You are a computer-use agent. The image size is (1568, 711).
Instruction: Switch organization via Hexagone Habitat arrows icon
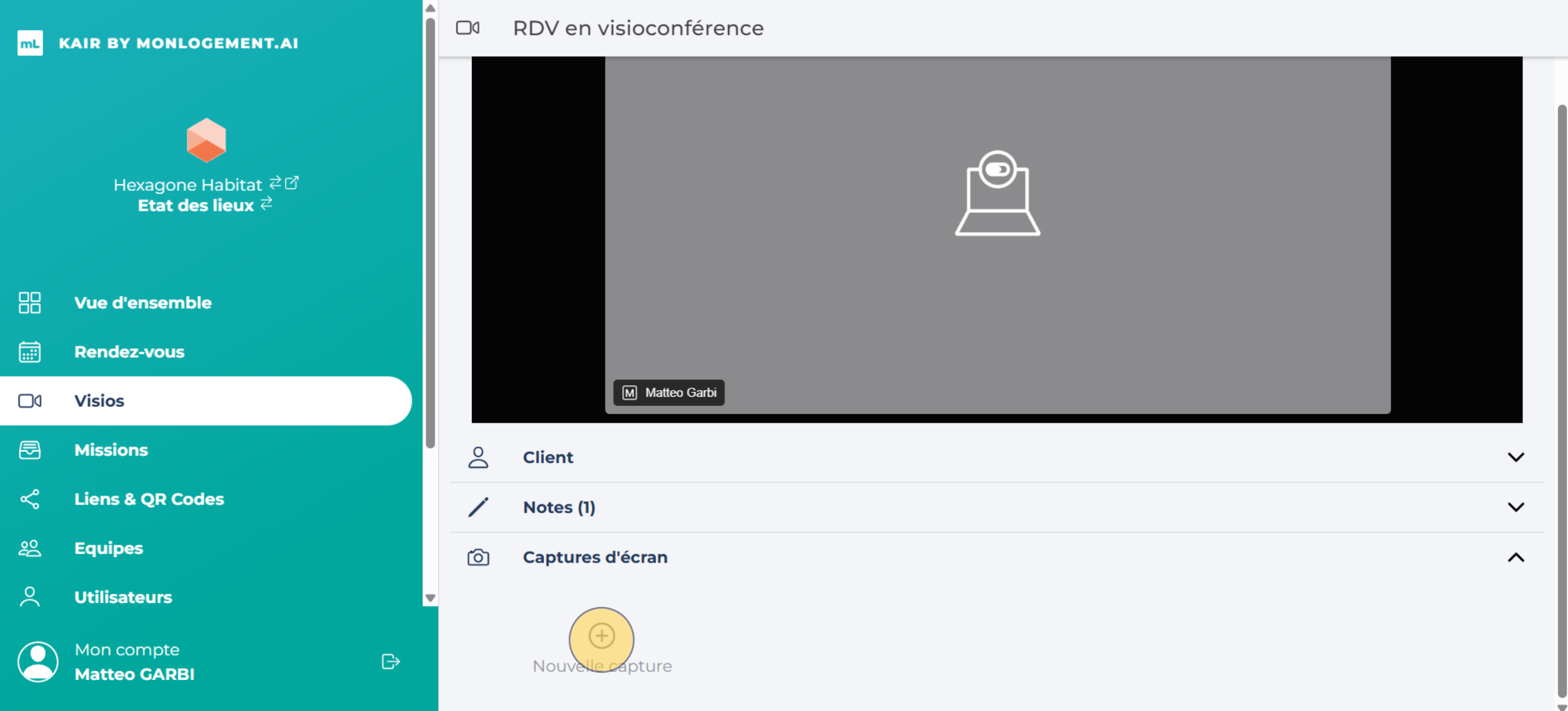tap(275, 182)
